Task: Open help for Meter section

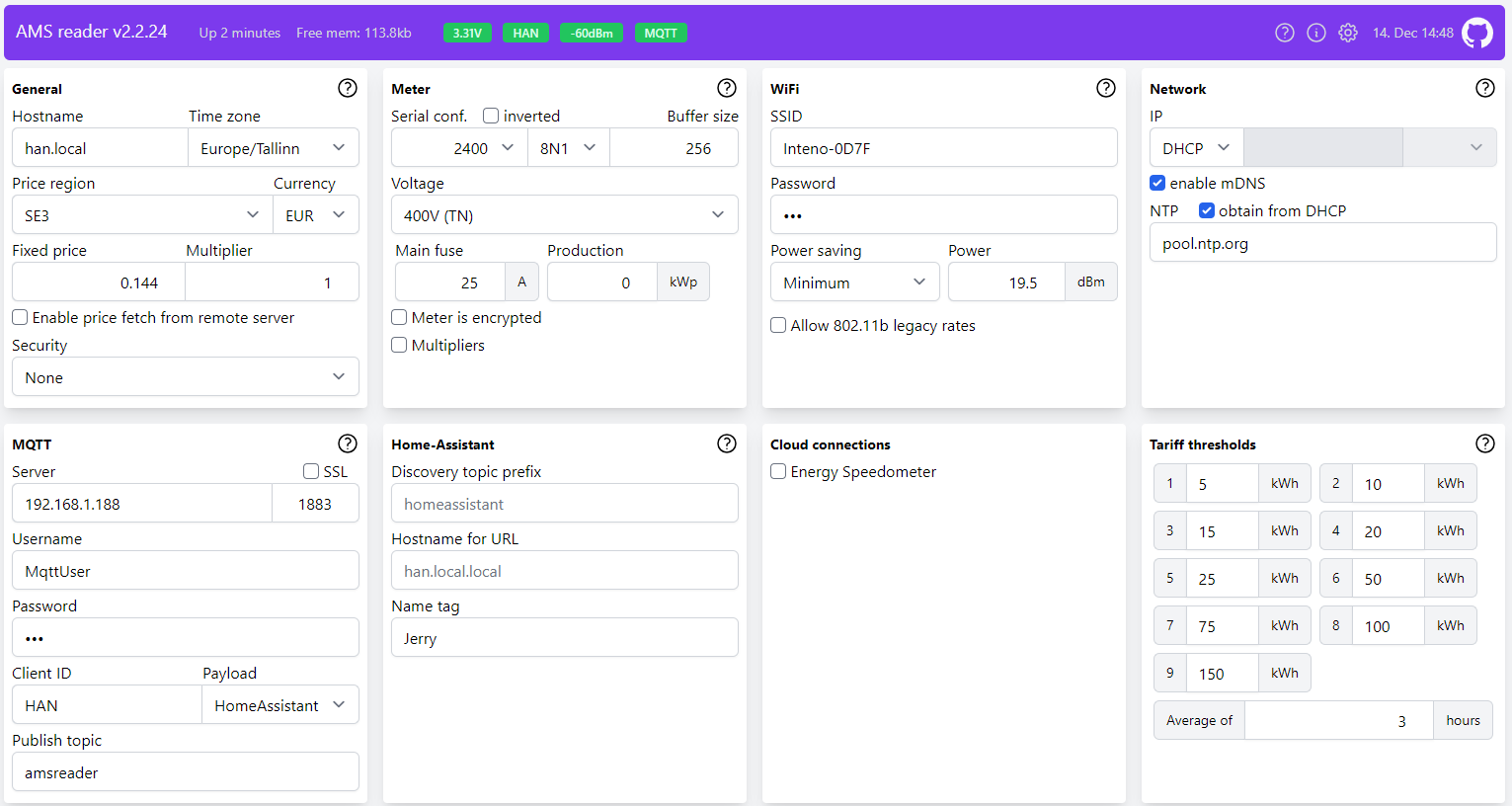Action: 727,88
